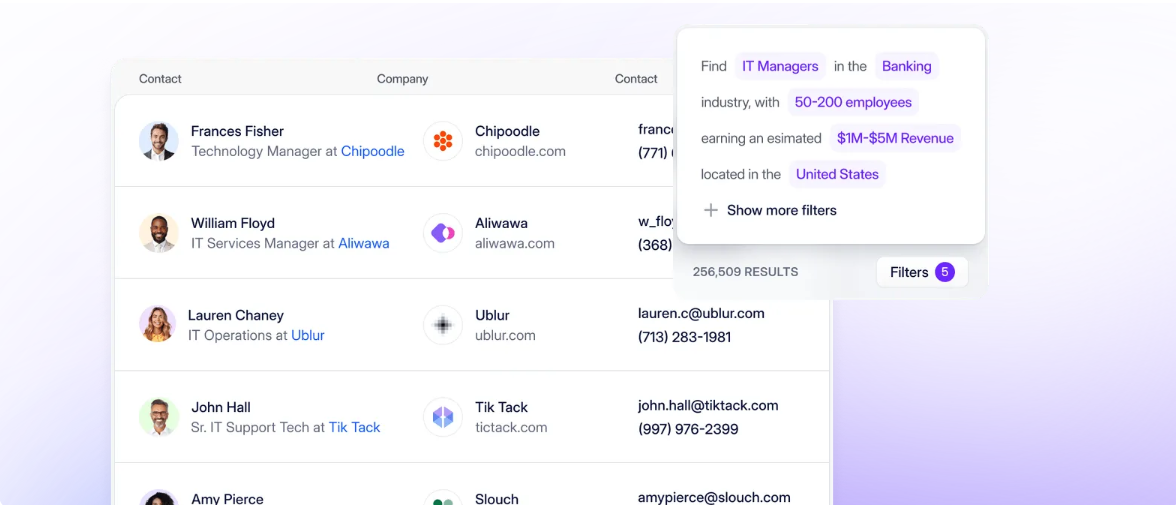Open Tik Tack link under John Hall
Screen dimensions: 1176x505
click(355, 428)
